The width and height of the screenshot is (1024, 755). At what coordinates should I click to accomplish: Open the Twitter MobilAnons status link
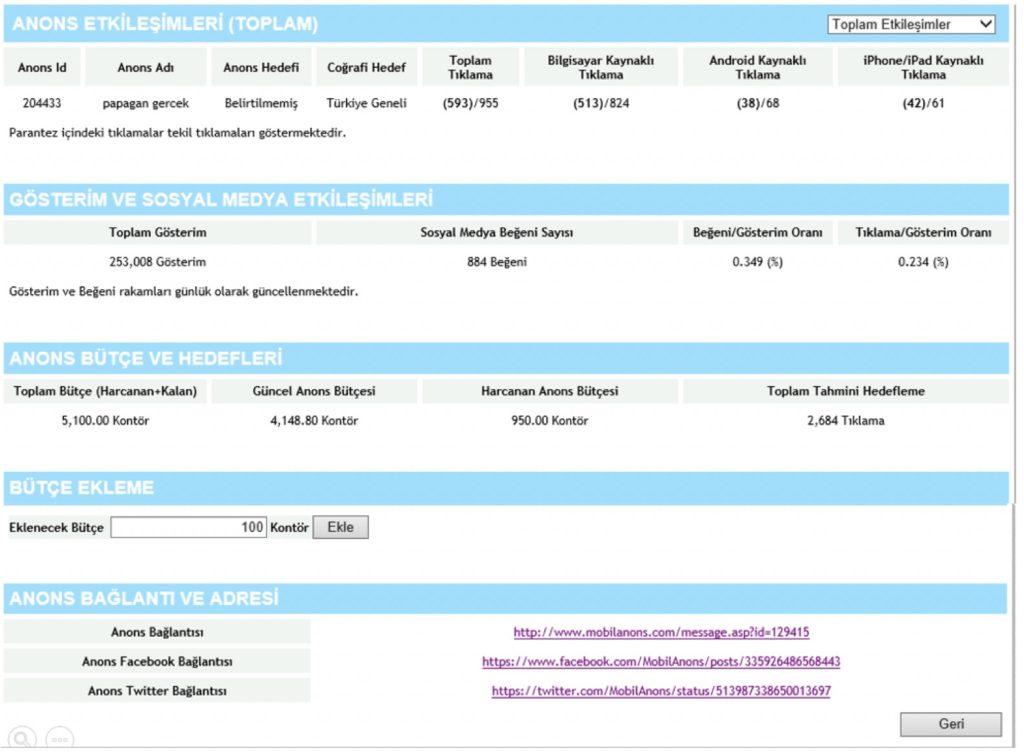(661, 691)
